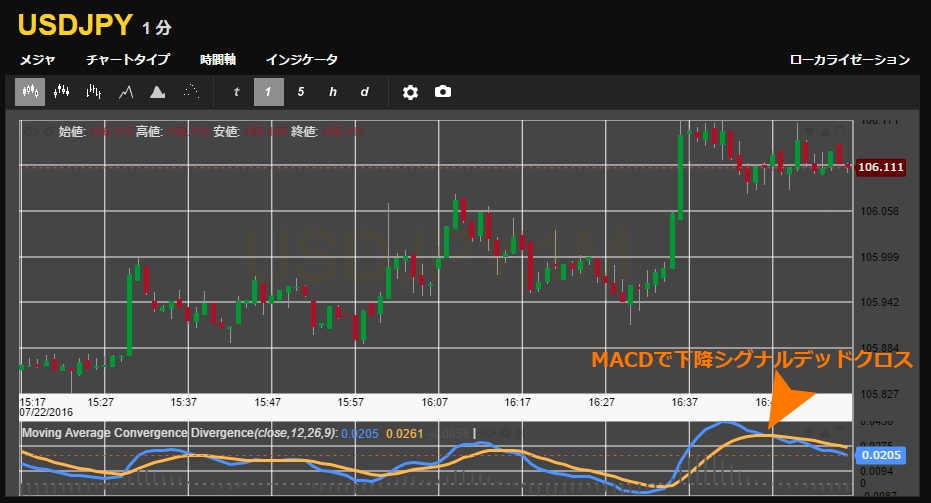Click the 106.056 price axis label
The height and width of the screenshot is (503, 931).
click(880, 211)
